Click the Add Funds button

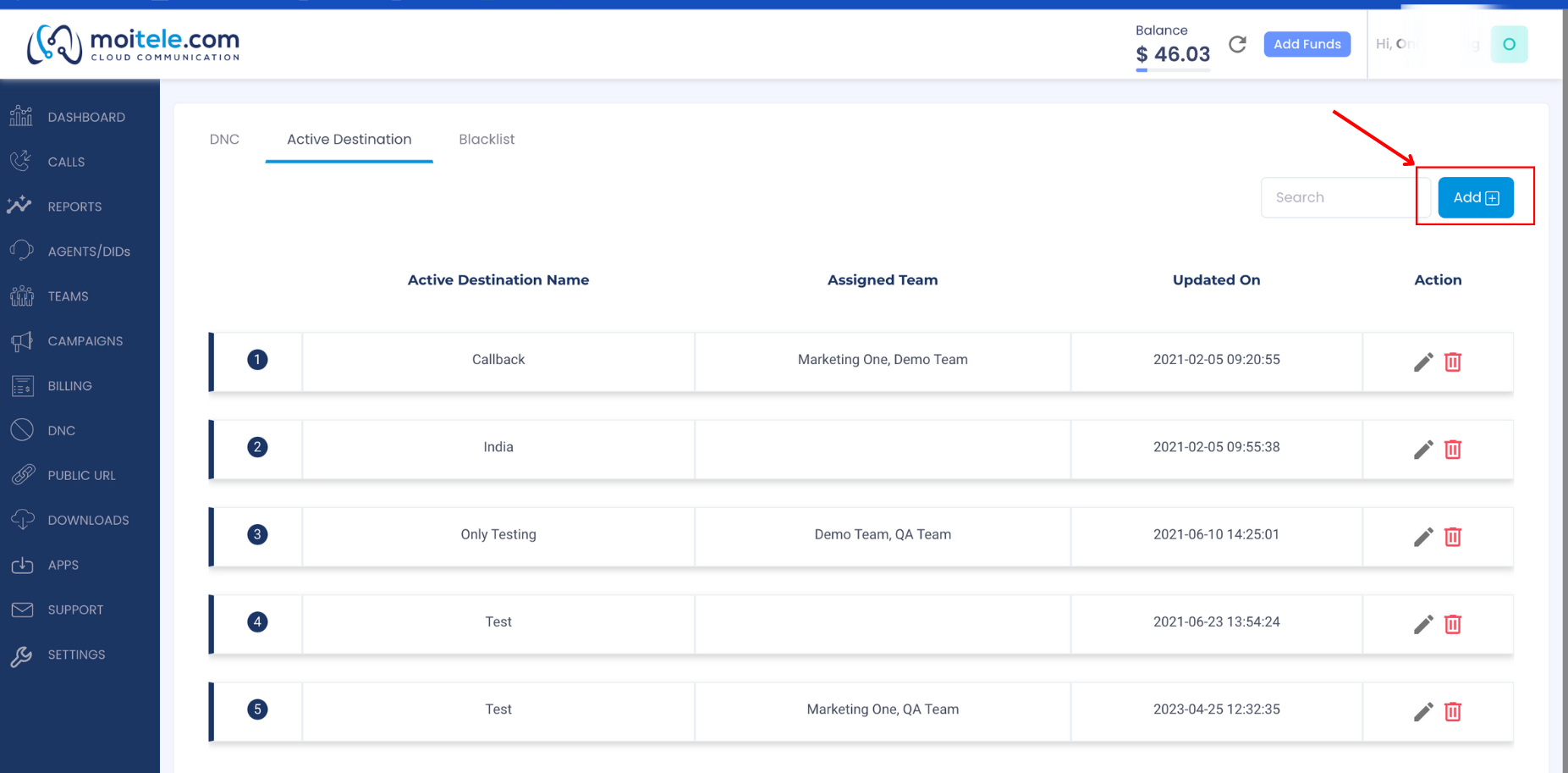pyautogui.click(x=1307, y=44)
